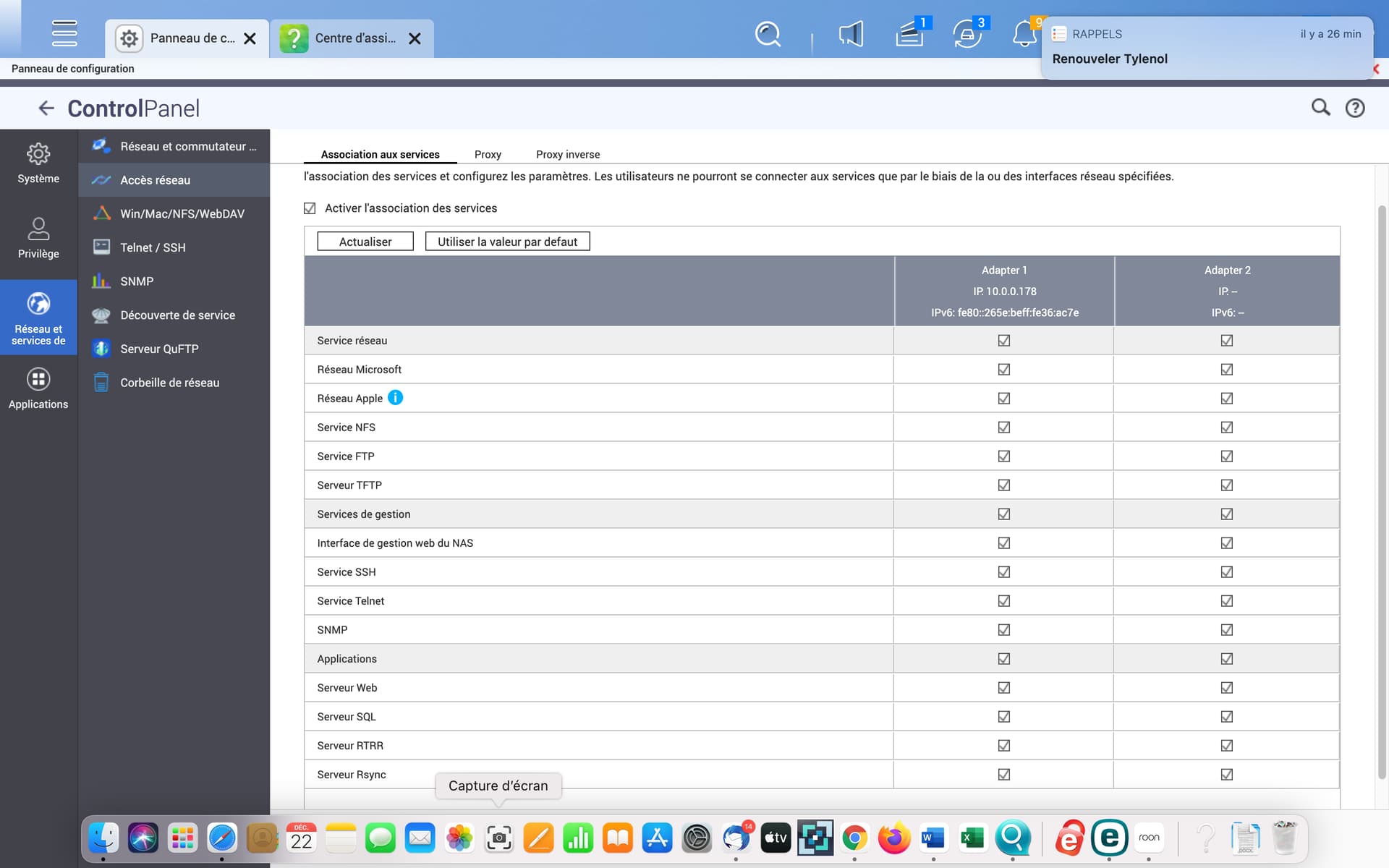Image resolution: width=1389 pixels, height=868 pixels.
Task: Click the search magnifier in the top bar
Action: pyautogui.click(x=768, y=34)
